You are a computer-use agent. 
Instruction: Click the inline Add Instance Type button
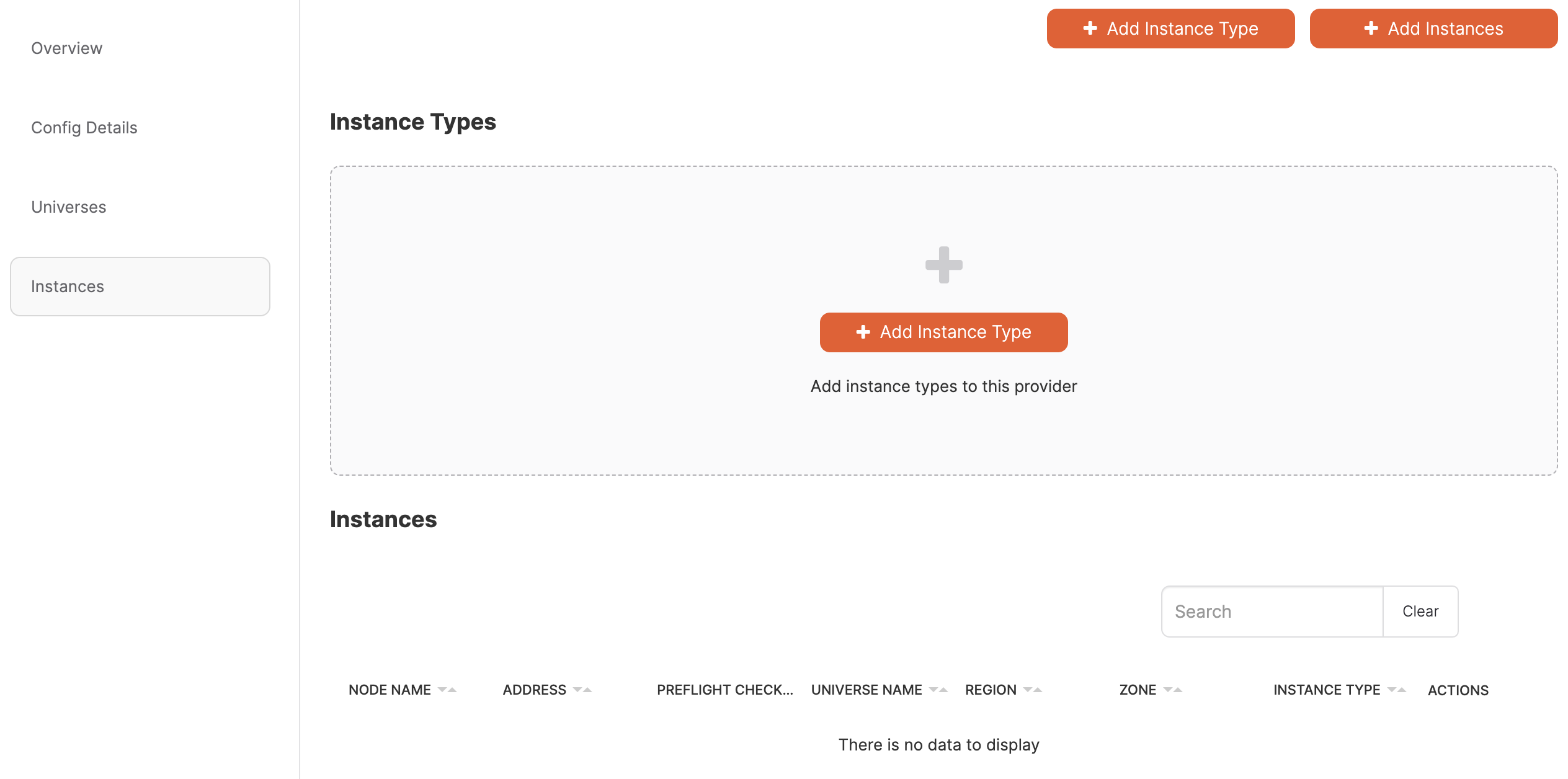[x=943, y=332]
